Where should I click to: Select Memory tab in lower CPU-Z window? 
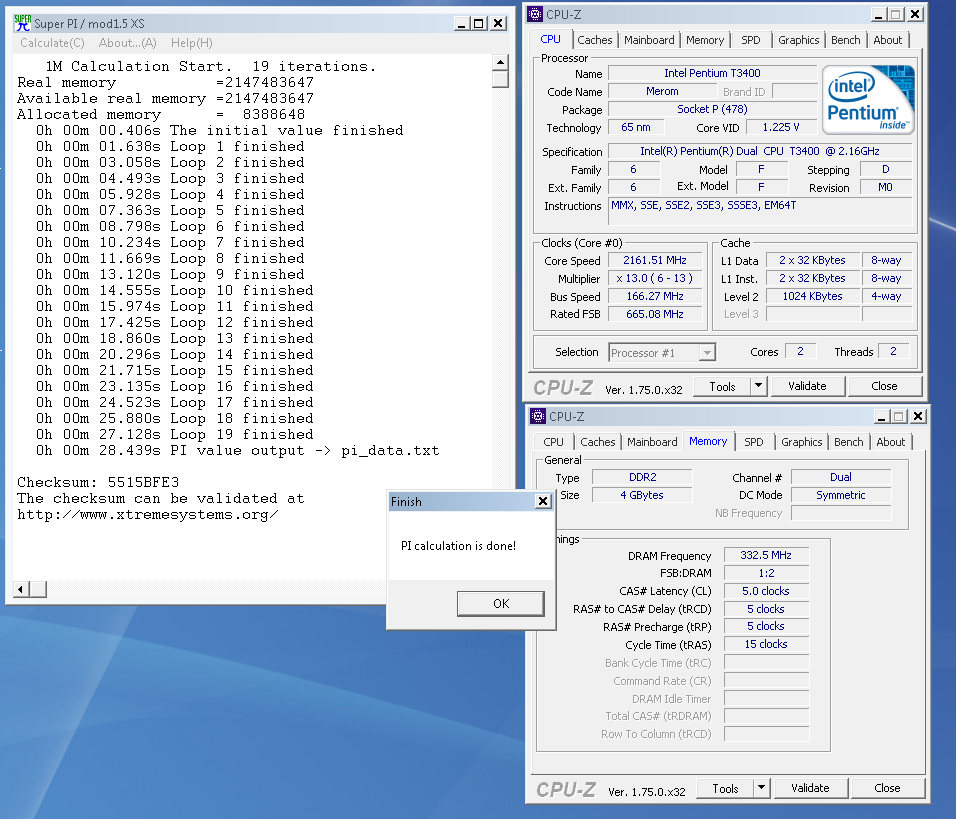(708, 442)
